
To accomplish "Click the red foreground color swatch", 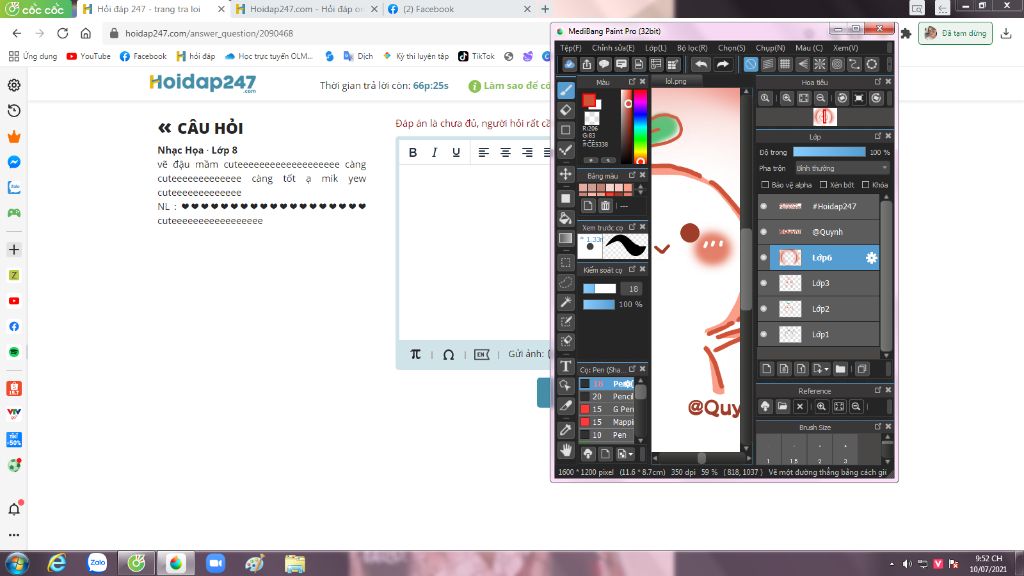I will click(x=588, y=100).
